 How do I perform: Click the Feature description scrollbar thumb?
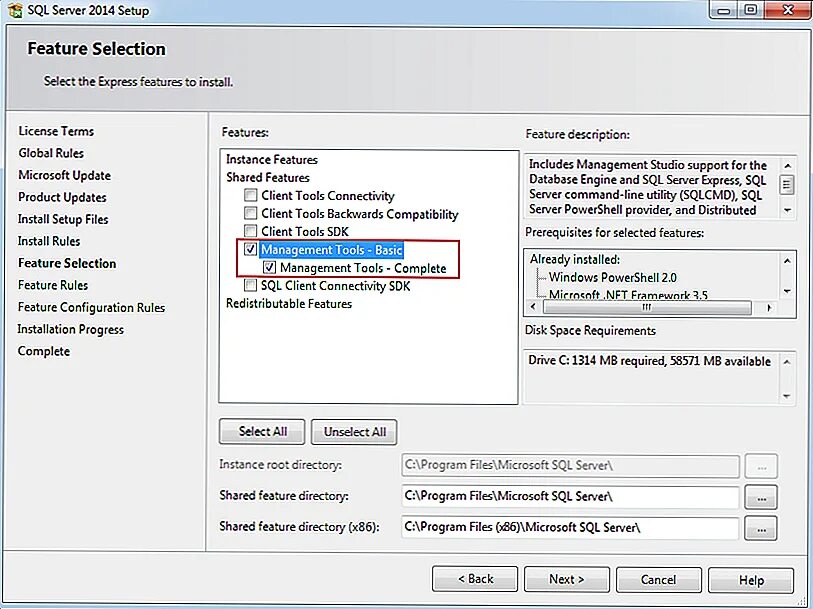[x=787, y=185]
